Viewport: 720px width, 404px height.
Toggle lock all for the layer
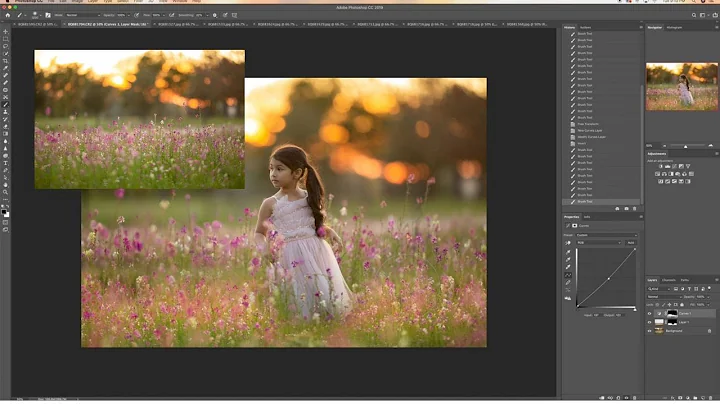coord(682,305)
